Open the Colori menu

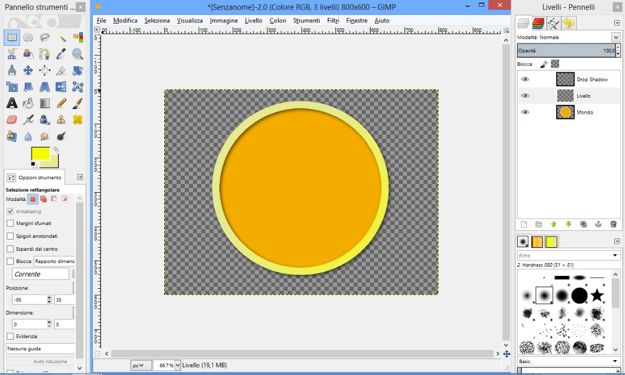pyautogui.click(x=278, y=20)
